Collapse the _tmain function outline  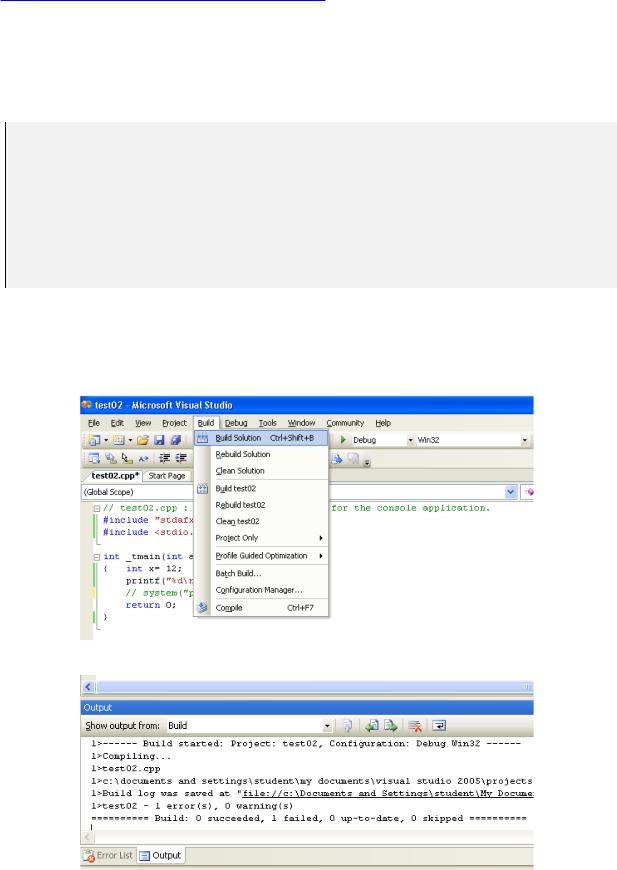tap(97, 557)
